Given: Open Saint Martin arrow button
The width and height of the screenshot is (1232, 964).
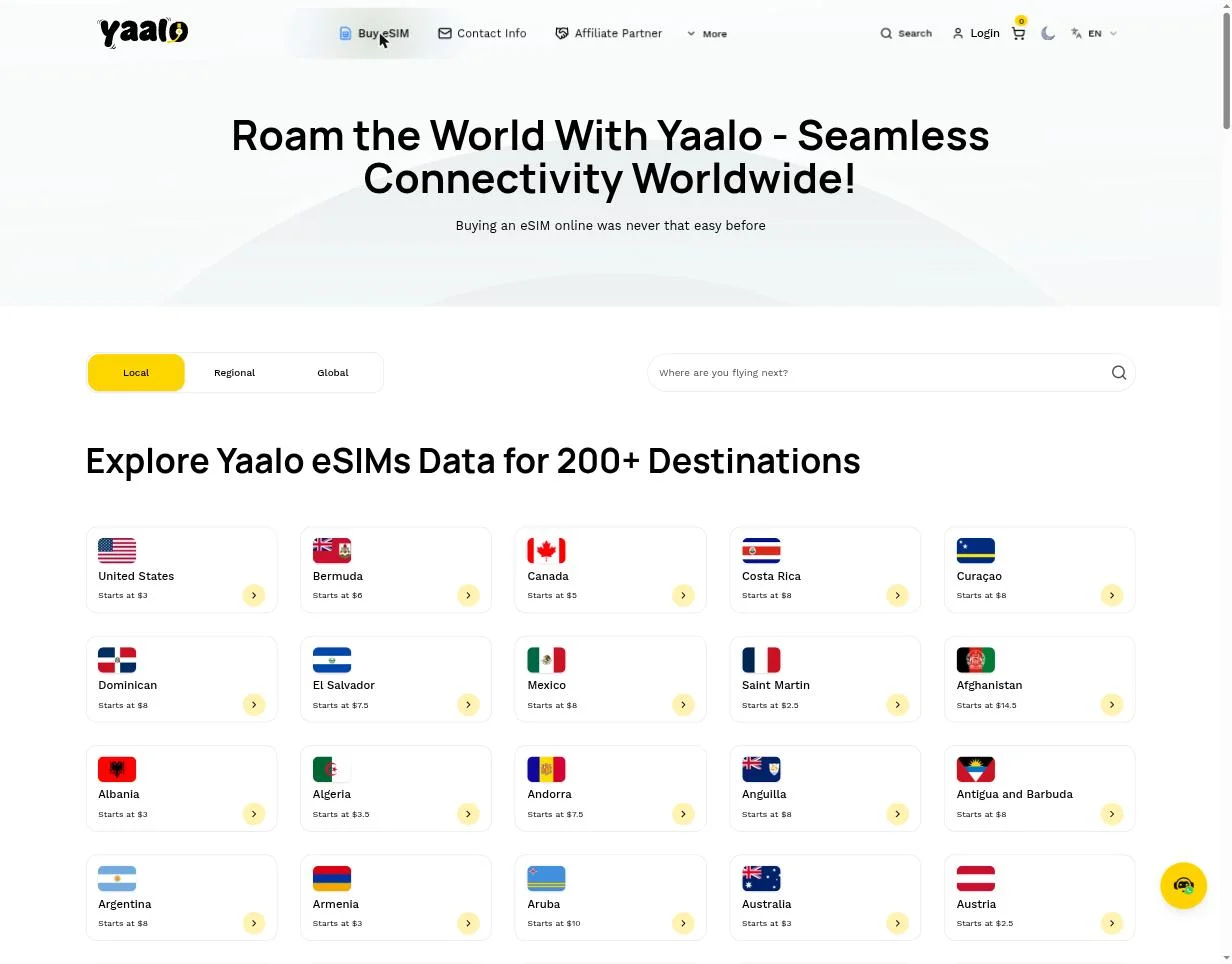Looking at the screenshot, I should click(897, 705).
